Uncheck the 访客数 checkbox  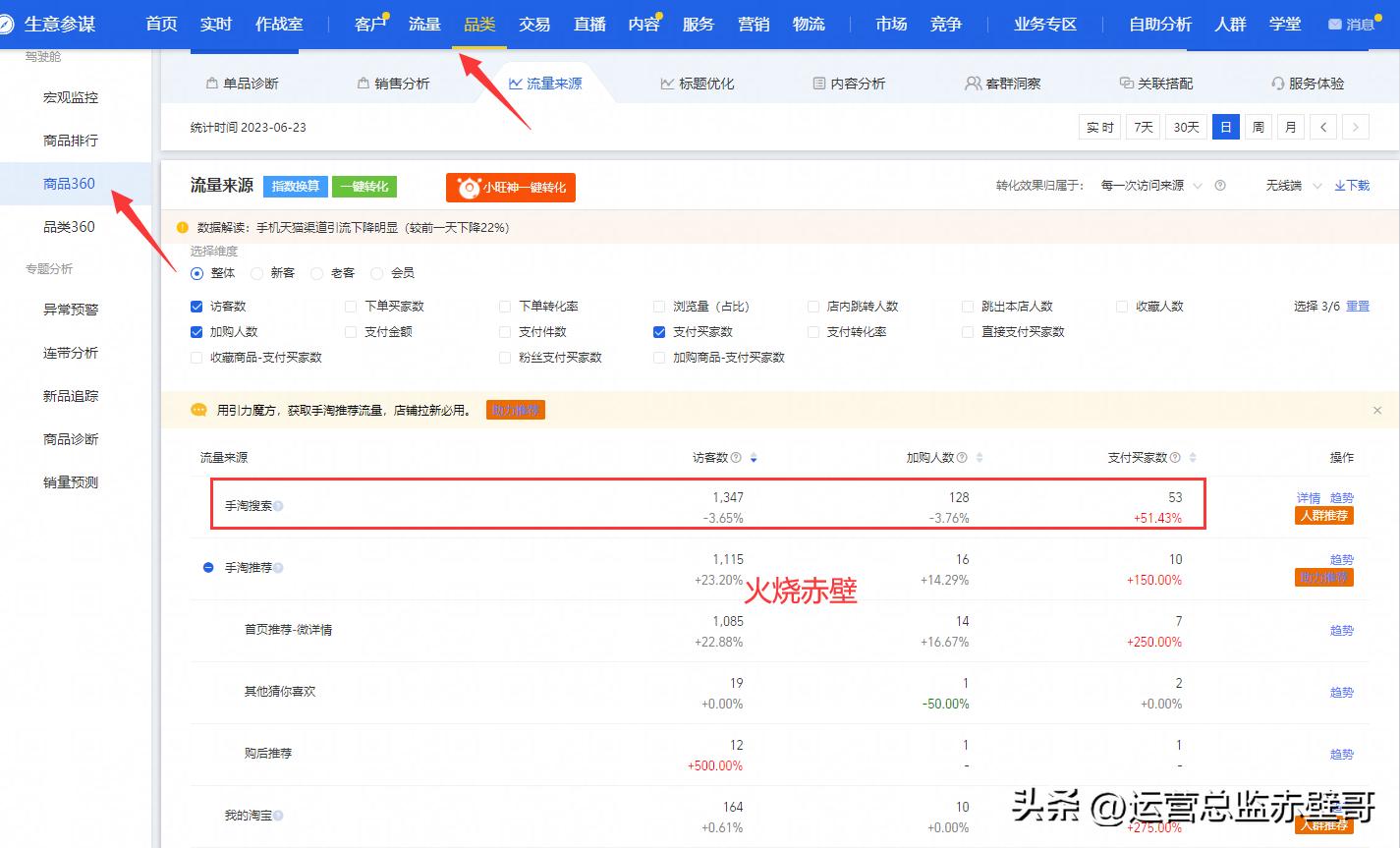[196, 307]
